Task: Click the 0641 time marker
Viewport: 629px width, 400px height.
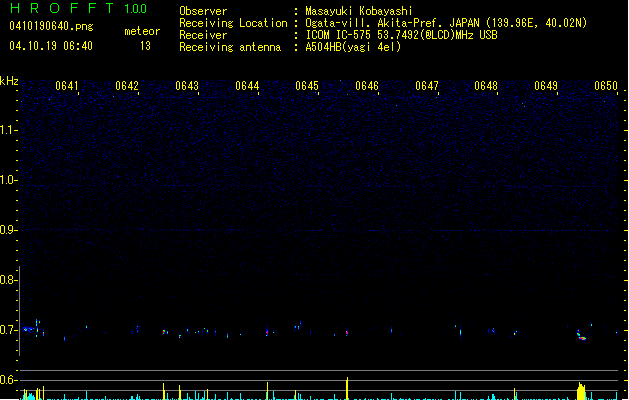Action: (67, 86)
